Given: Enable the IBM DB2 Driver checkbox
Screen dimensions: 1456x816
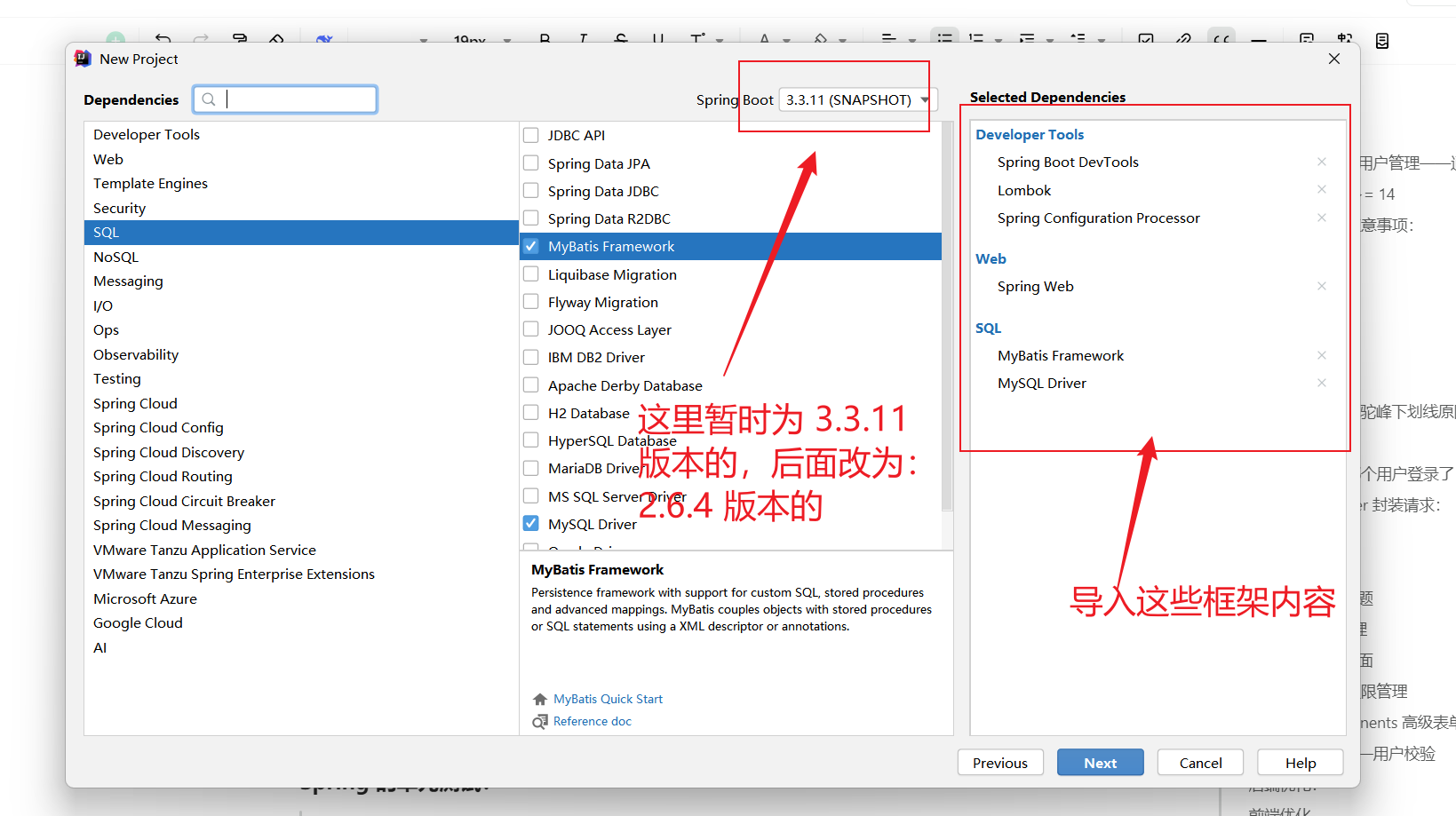Looking at the screenshot, I should 531,357.
